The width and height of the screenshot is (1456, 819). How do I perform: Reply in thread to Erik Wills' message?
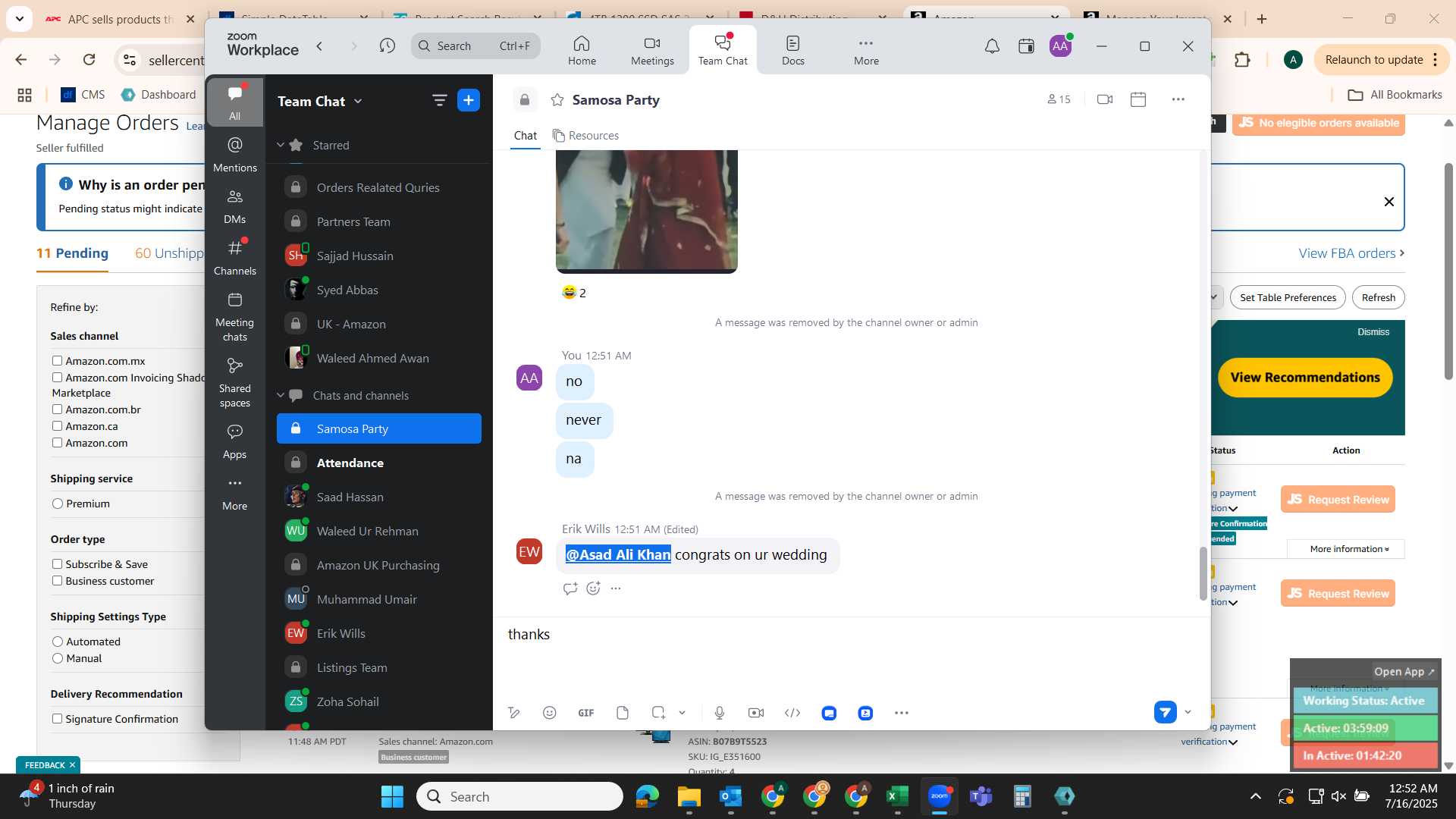coord(570,588)
